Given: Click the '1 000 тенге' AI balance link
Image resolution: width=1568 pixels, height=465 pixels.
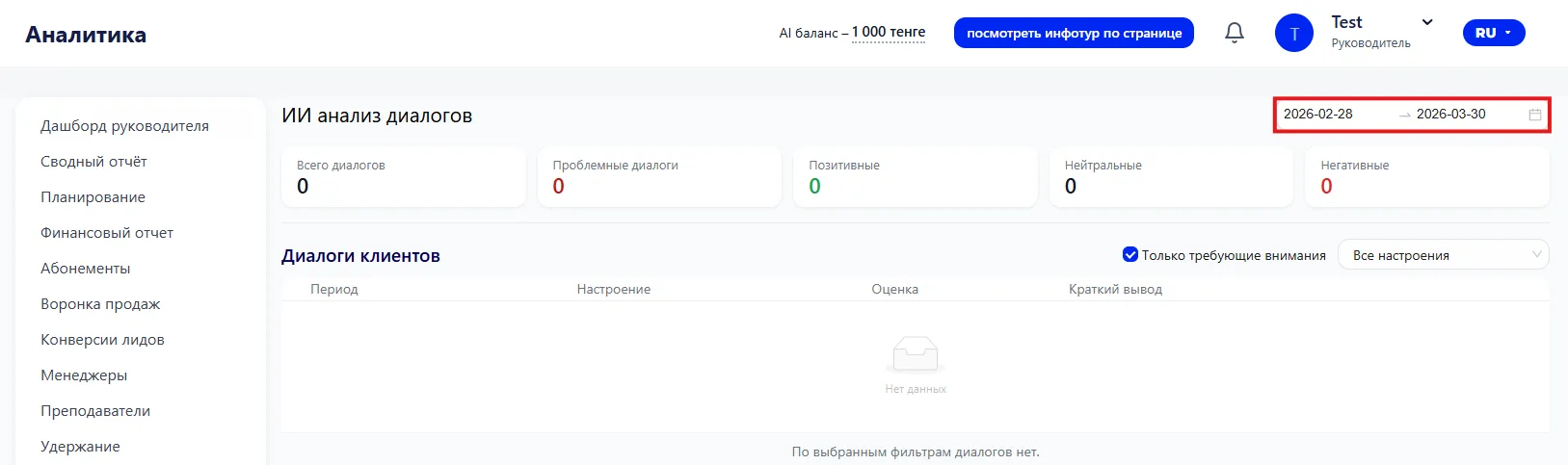Looking at the screenshot, I should [888, 32].
